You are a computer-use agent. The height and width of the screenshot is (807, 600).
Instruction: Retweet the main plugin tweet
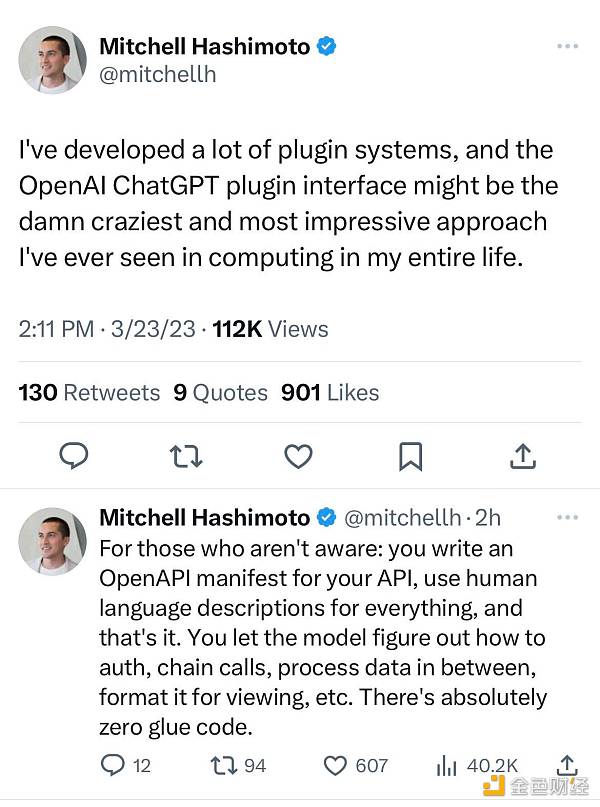point(186,456)
